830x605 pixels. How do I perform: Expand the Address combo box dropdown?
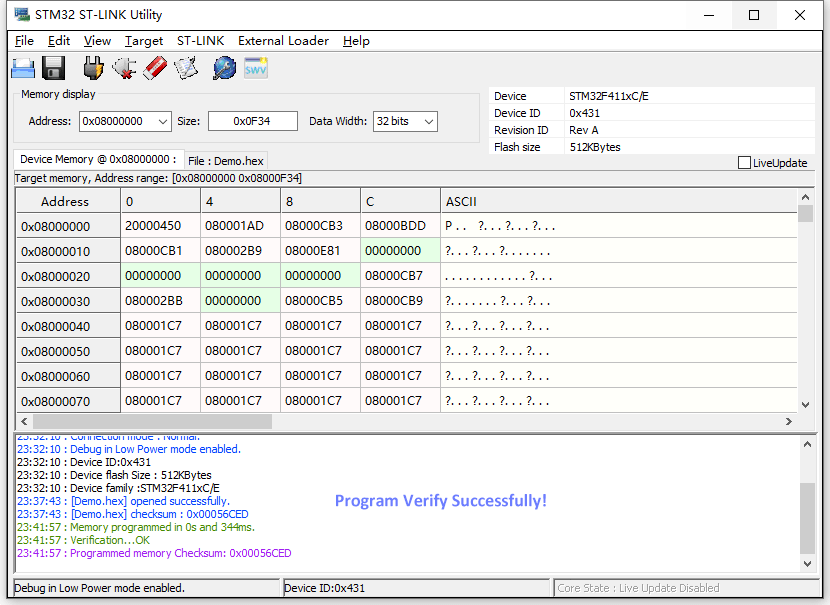tap(163, 122)
